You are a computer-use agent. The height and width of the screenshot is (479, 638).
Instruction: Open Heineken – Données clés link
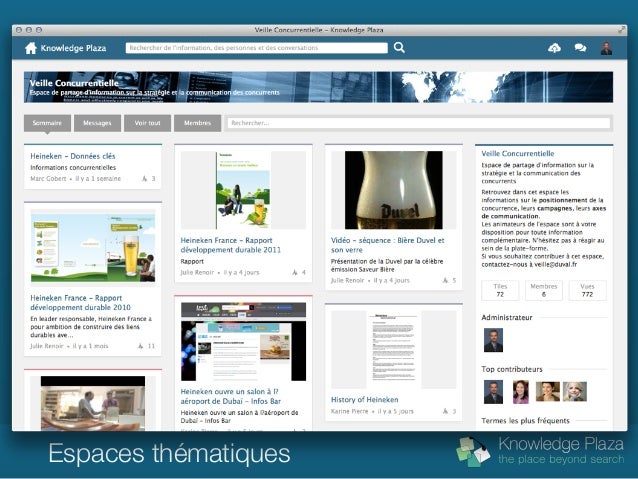[x=73, y=156]
